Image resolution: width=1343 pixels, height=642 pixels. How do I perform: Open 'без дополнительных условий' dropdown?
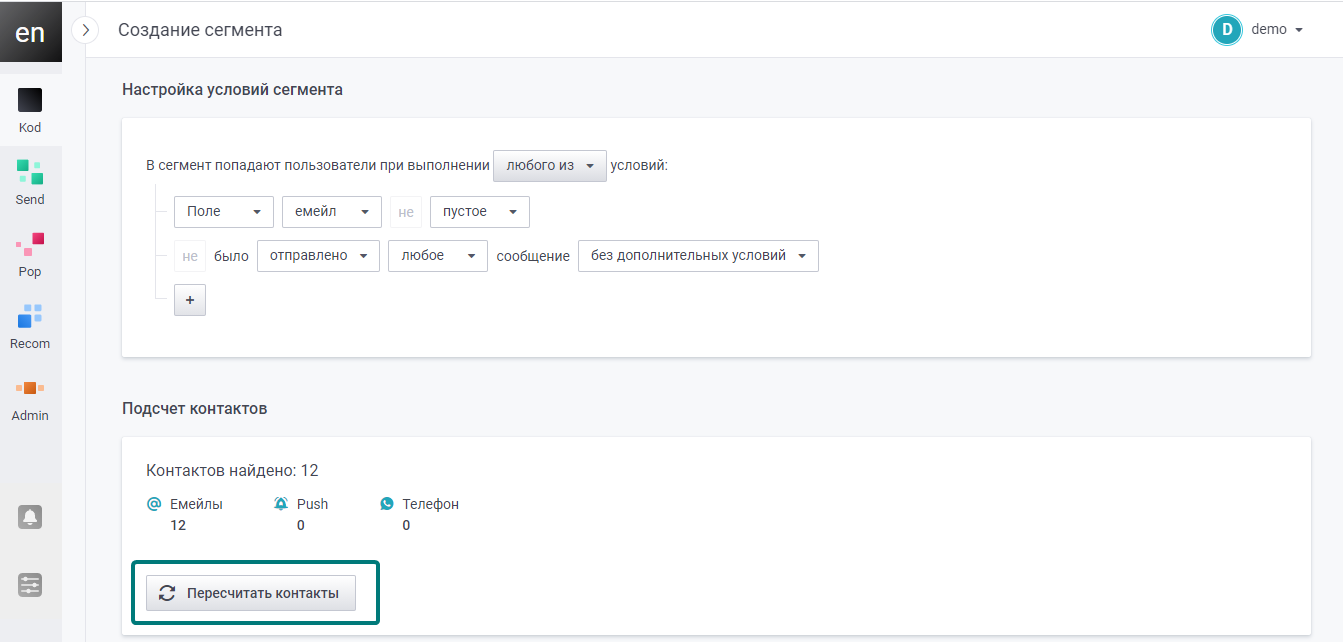pos(698,256)
